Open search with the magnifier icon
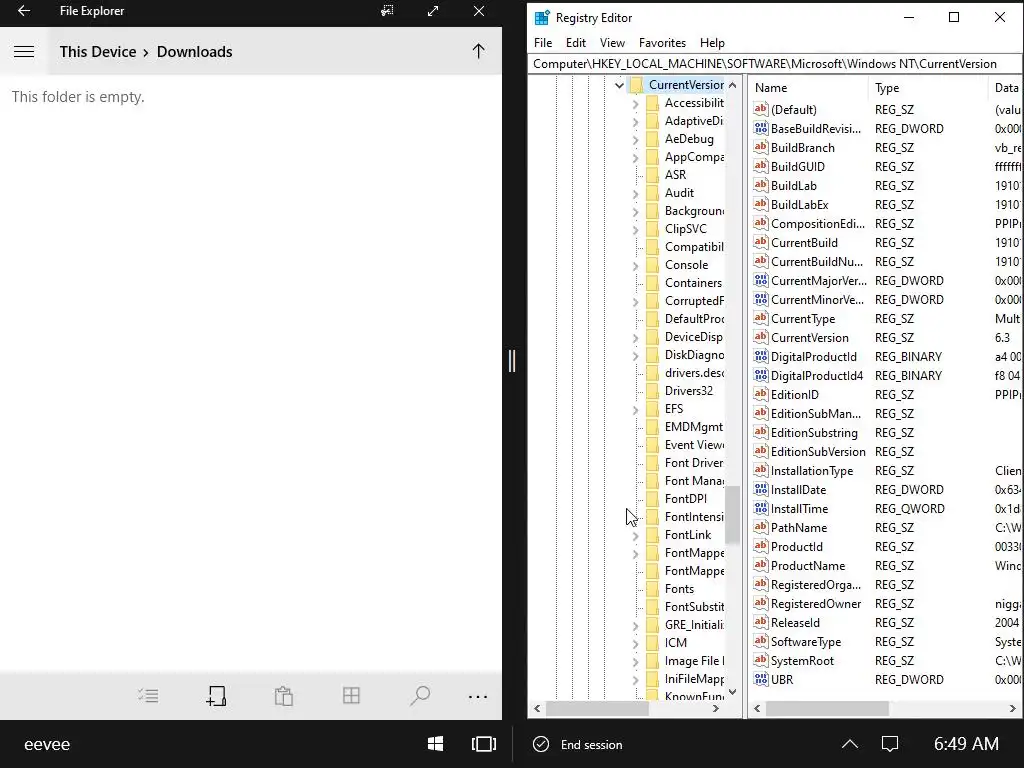The image size is (1024, 768). 419,696
